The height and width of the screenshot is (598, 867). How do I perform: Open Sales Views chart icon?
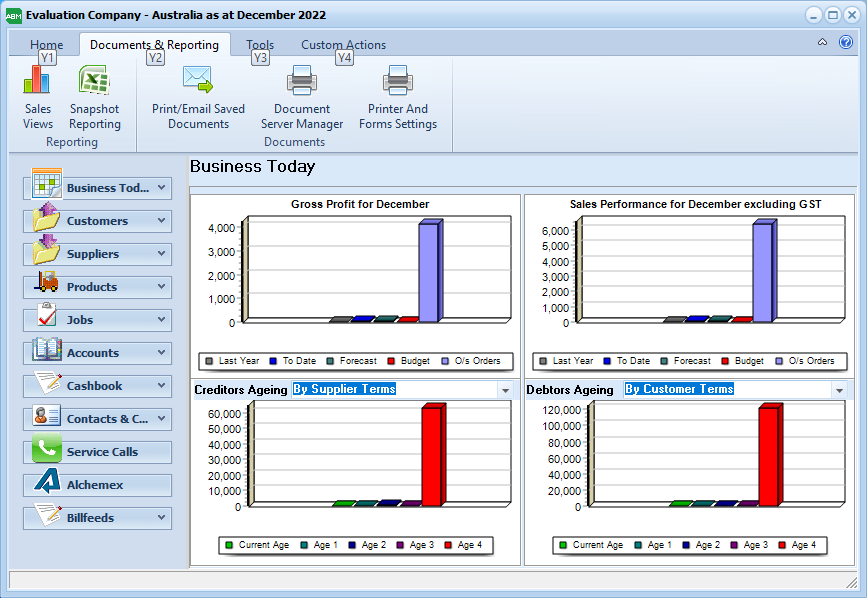pyautogui.click(x=37, y=80)
